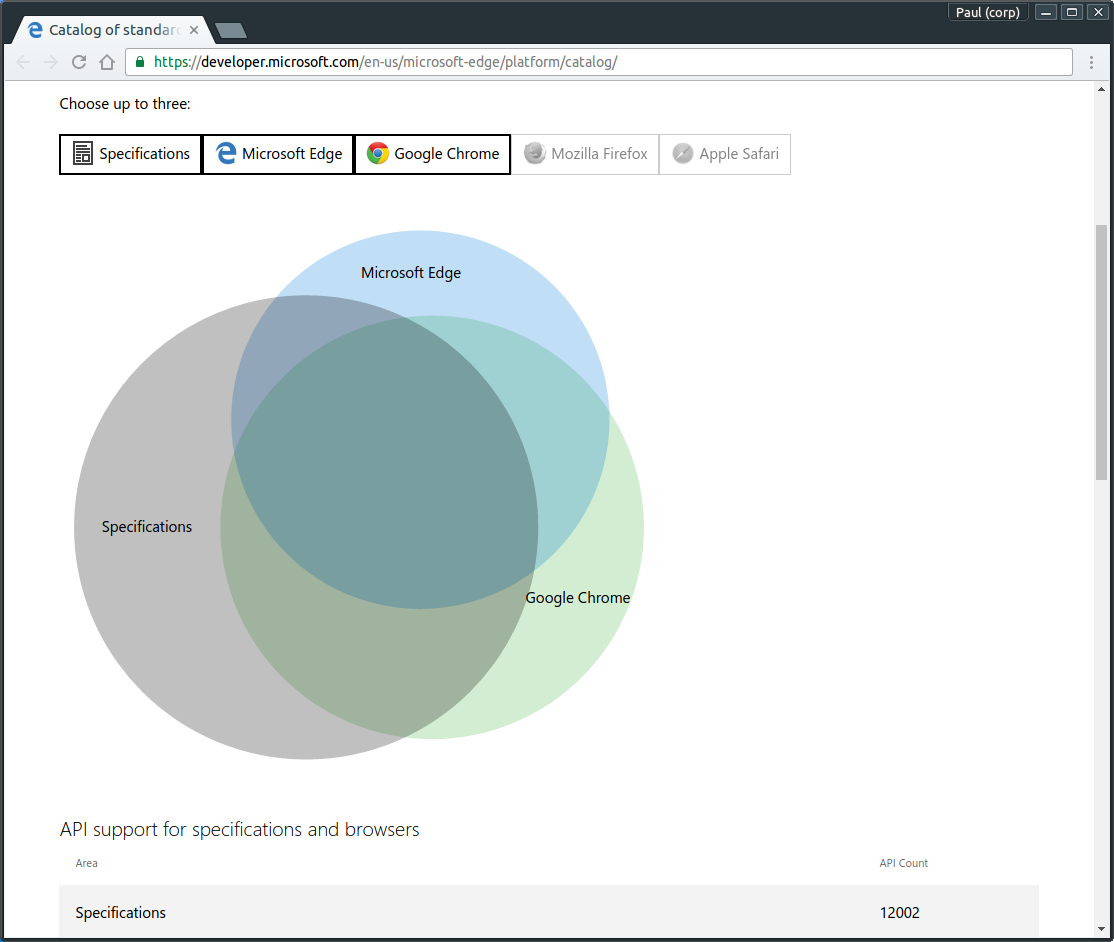Click the green Google Chrome circle
Viewport: 1114px width, 942px height.
pyautogui.click(x=590, y=640)
